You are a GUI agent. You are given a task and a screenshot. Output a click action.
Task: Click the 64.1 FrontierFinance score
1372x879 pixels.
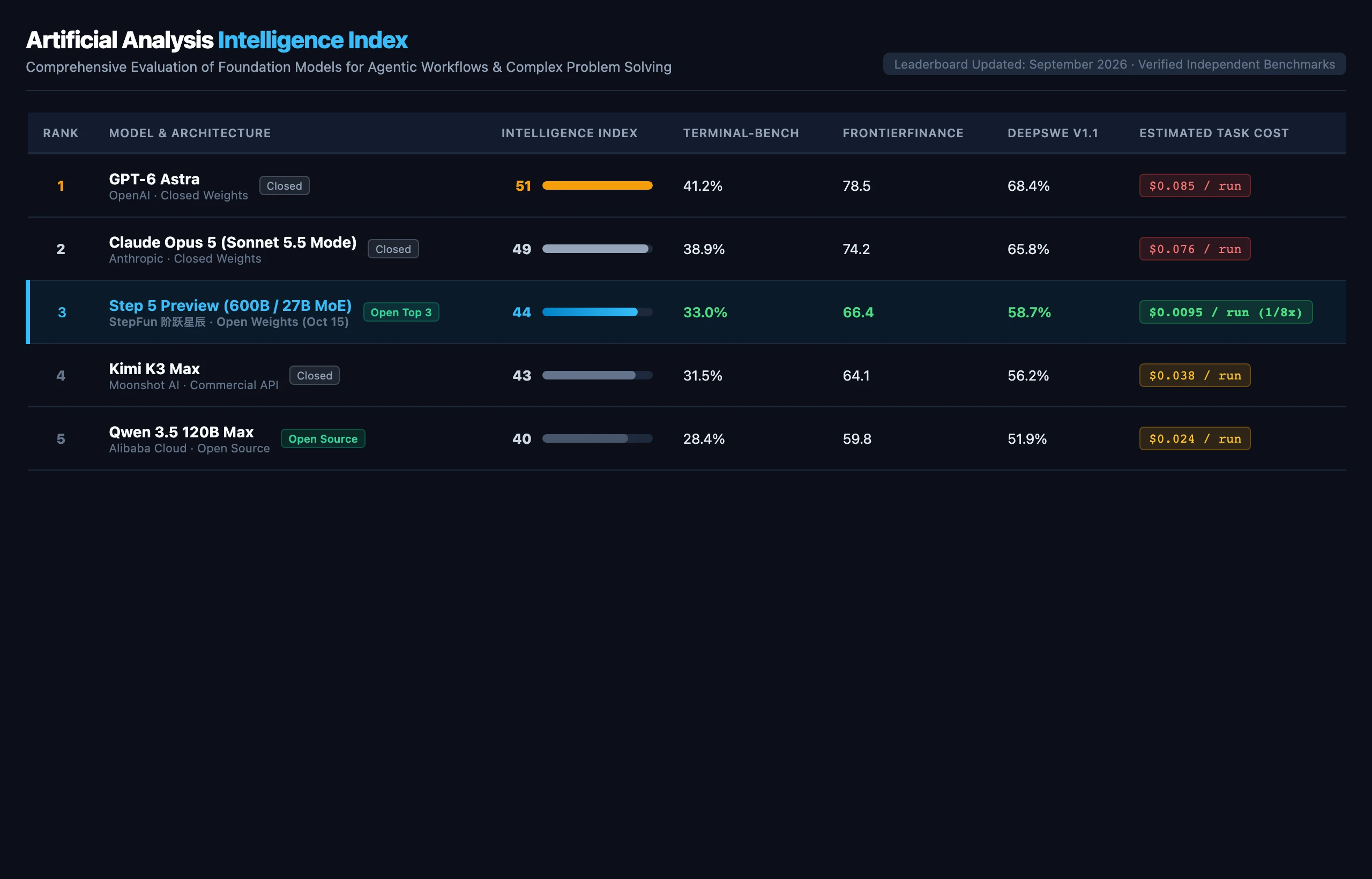[x=856, y=376]
